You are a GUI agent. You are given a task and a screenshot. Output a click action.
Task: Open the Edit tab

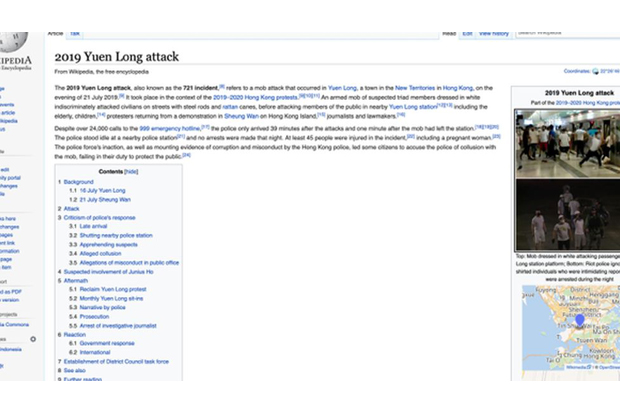[467, 34]
